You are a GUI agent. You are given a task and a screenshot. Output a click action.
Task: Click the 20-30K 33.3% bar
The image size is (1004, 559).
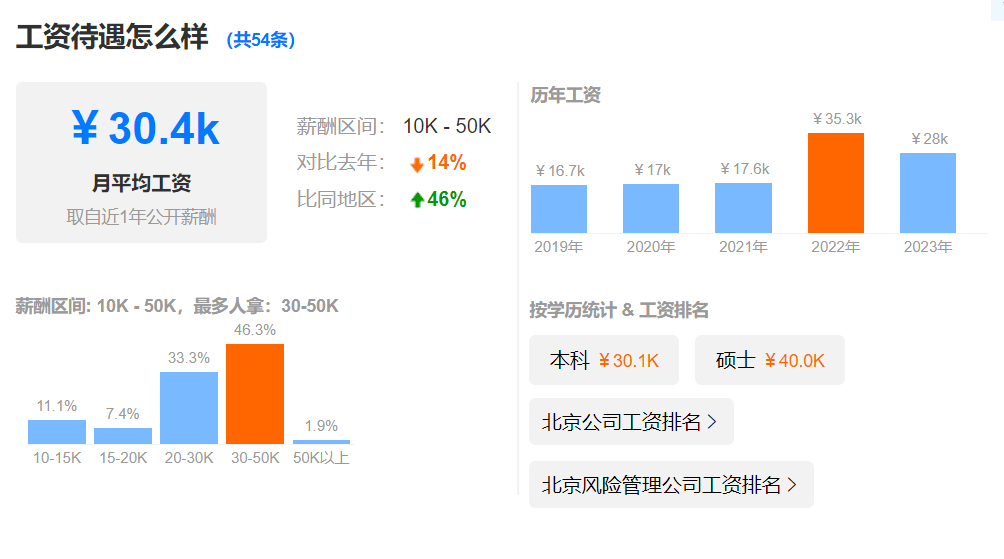pos(189,408)
